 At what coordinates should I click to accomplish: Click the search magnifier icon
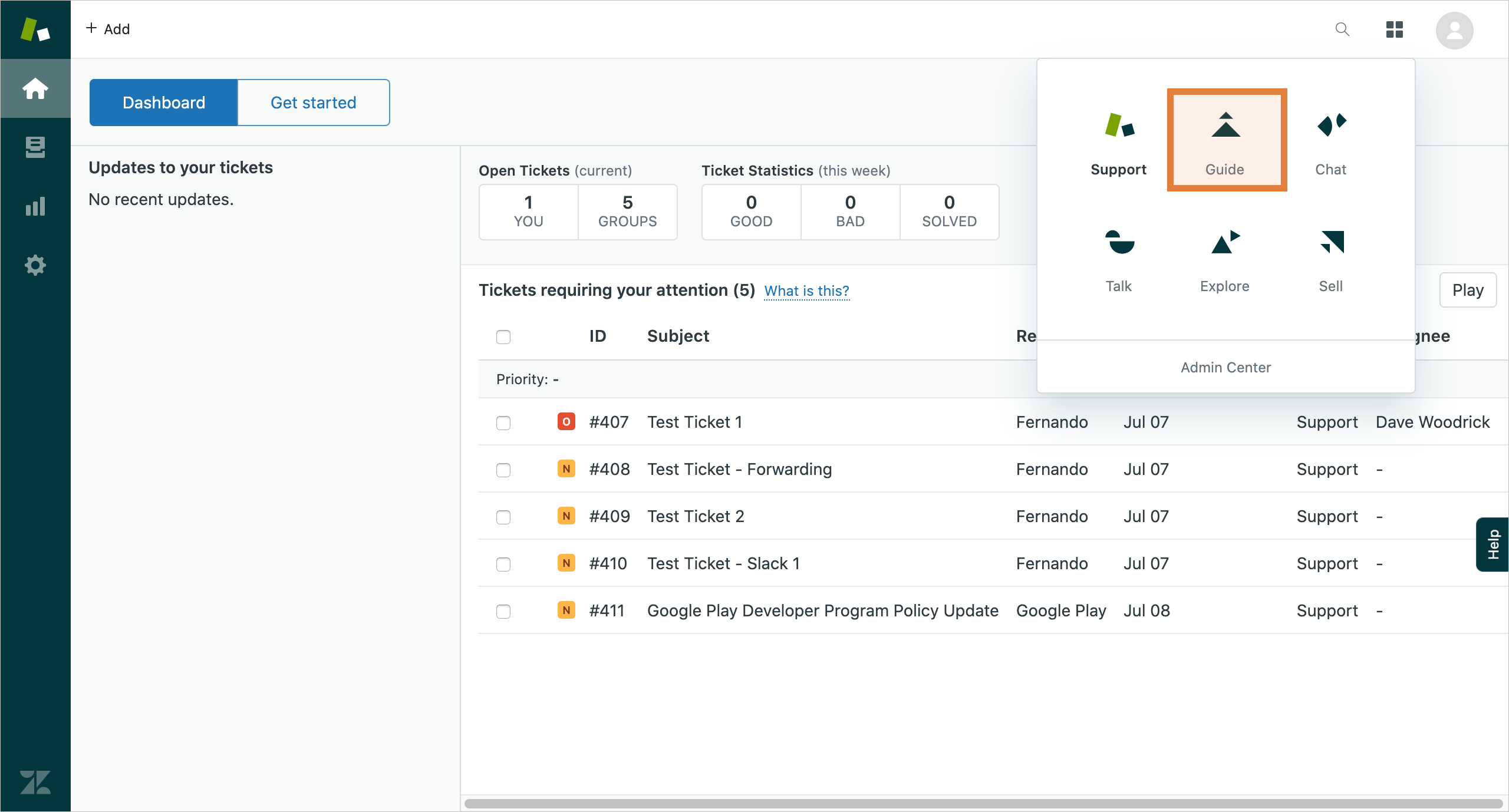pyautogui.click(x=1342, y=29)
